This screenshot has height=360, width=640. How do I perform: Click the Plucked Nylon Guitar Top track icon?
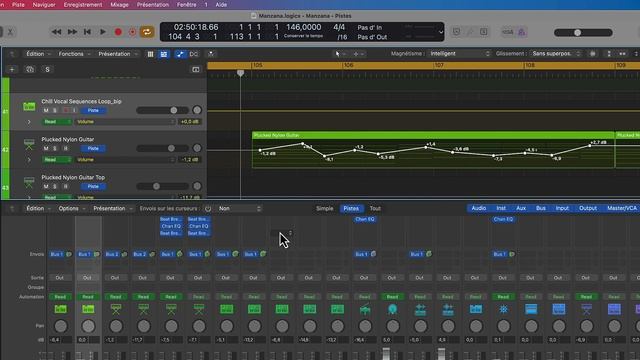tap(29, 182)
